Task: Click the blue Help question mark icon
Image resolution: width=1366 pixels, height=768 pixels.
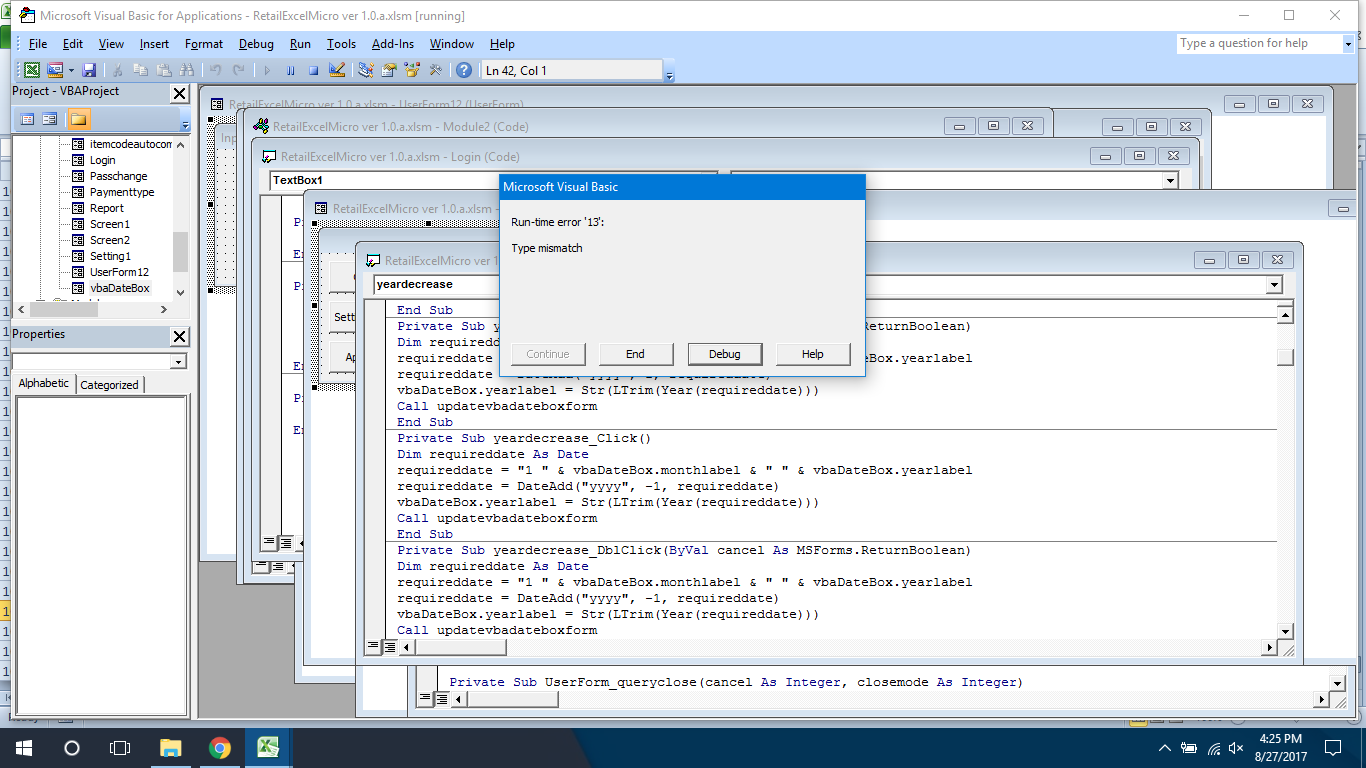Action: click(x=464, y=70)
